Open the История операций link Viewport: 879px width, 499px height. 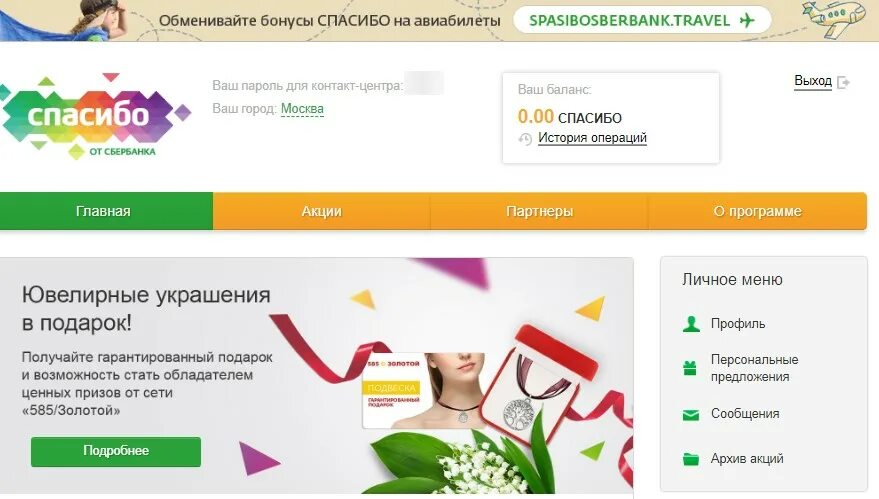593,138
